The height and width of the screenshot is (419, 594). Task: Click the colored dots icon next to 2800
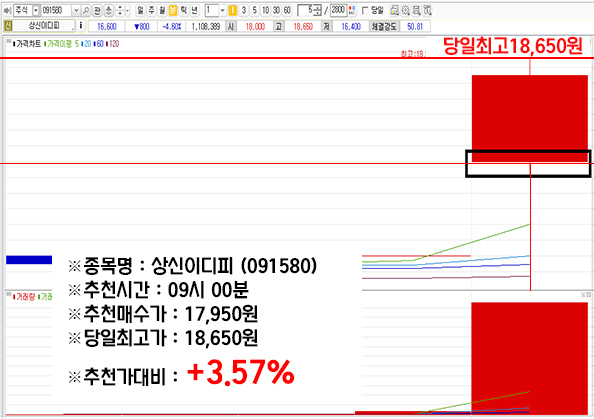(x=352, y=11)
